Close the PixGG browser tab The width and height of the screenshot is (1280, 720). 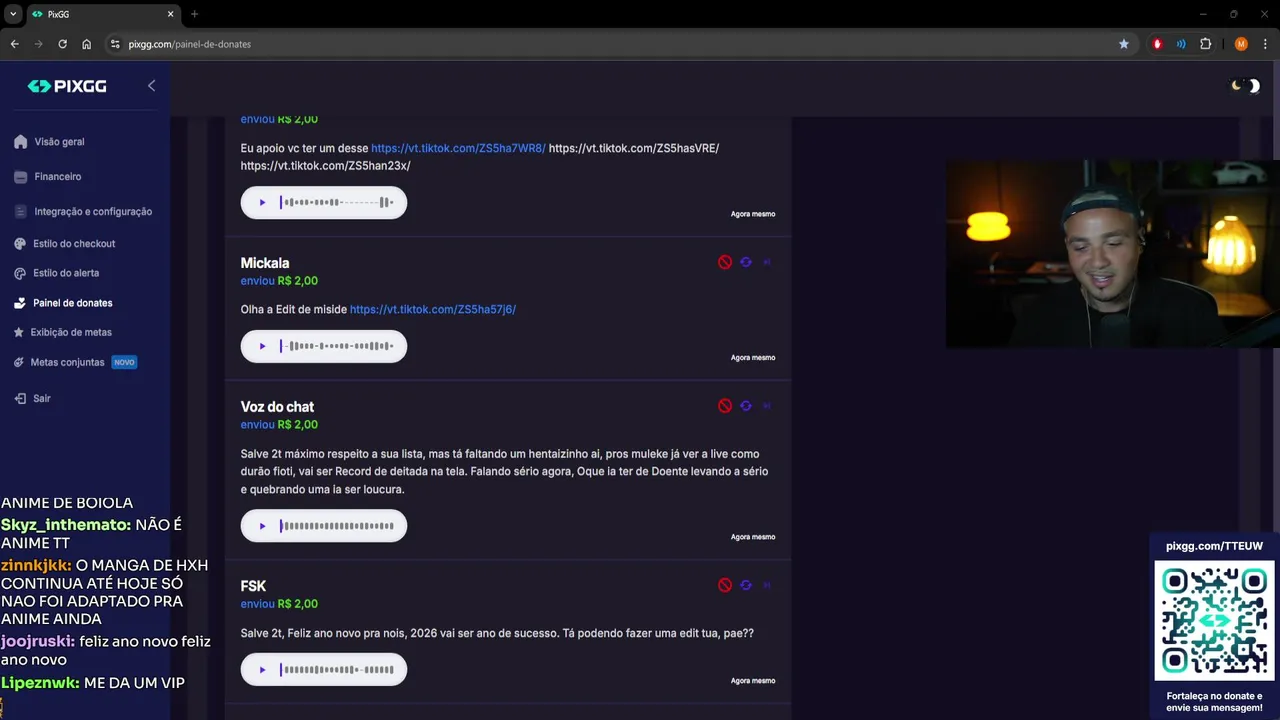tap(170, 14)
